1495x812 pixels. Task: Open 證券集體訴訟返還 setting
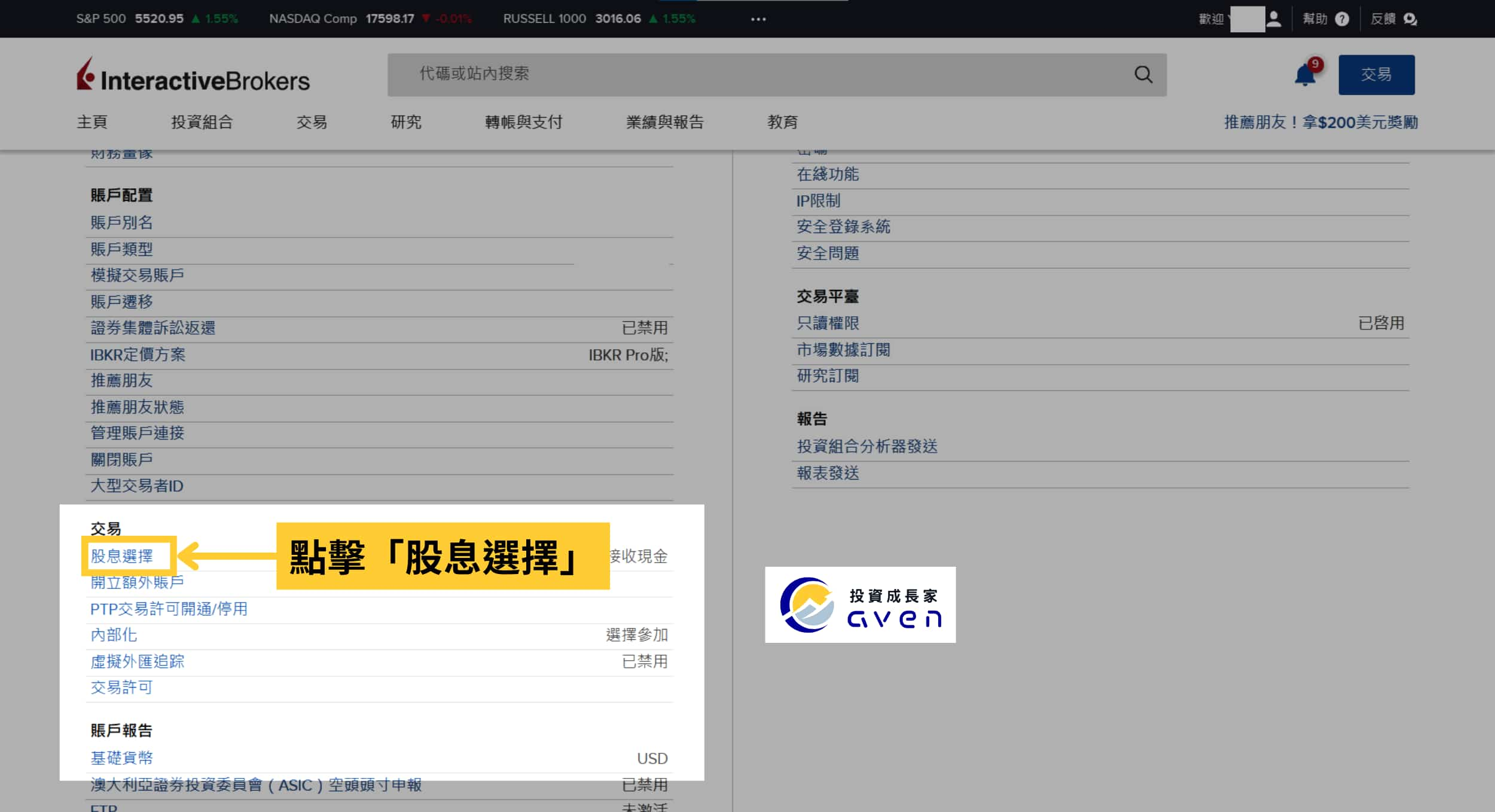click(152, 328)
